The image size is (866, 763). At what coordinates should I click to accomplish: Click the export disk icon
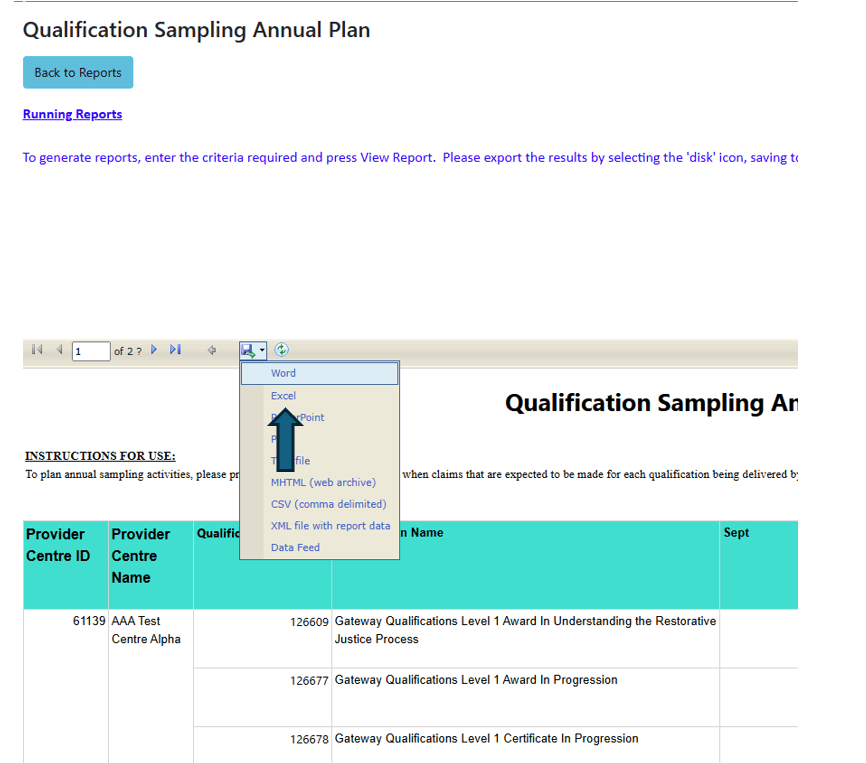[248, 350]
